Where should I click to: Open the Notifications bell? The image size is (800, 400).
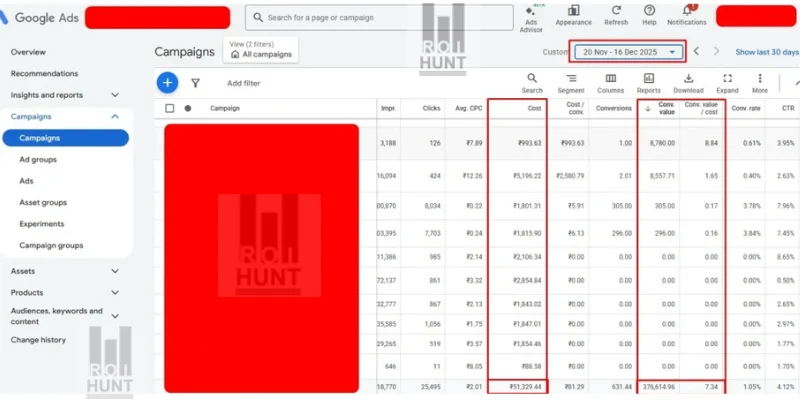[x=687, y=16]
